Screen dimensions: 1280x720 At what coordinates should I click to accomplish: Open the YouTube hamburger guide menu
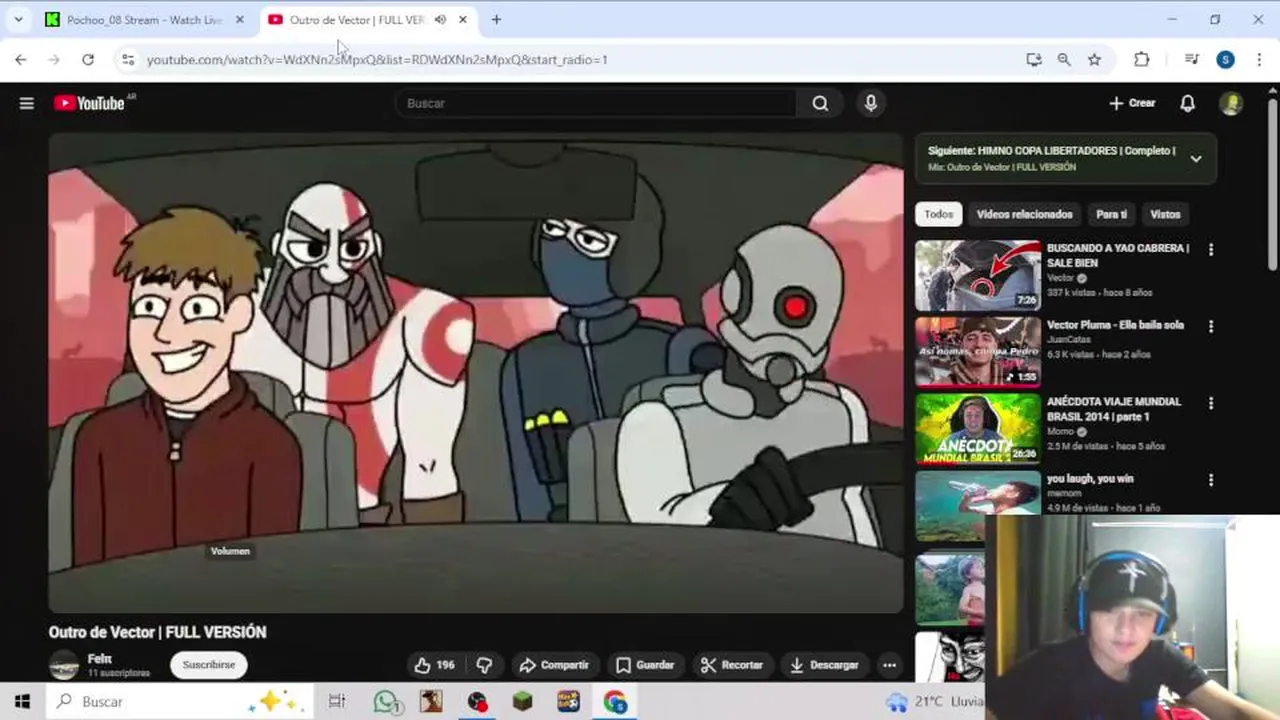click(27, 103)
